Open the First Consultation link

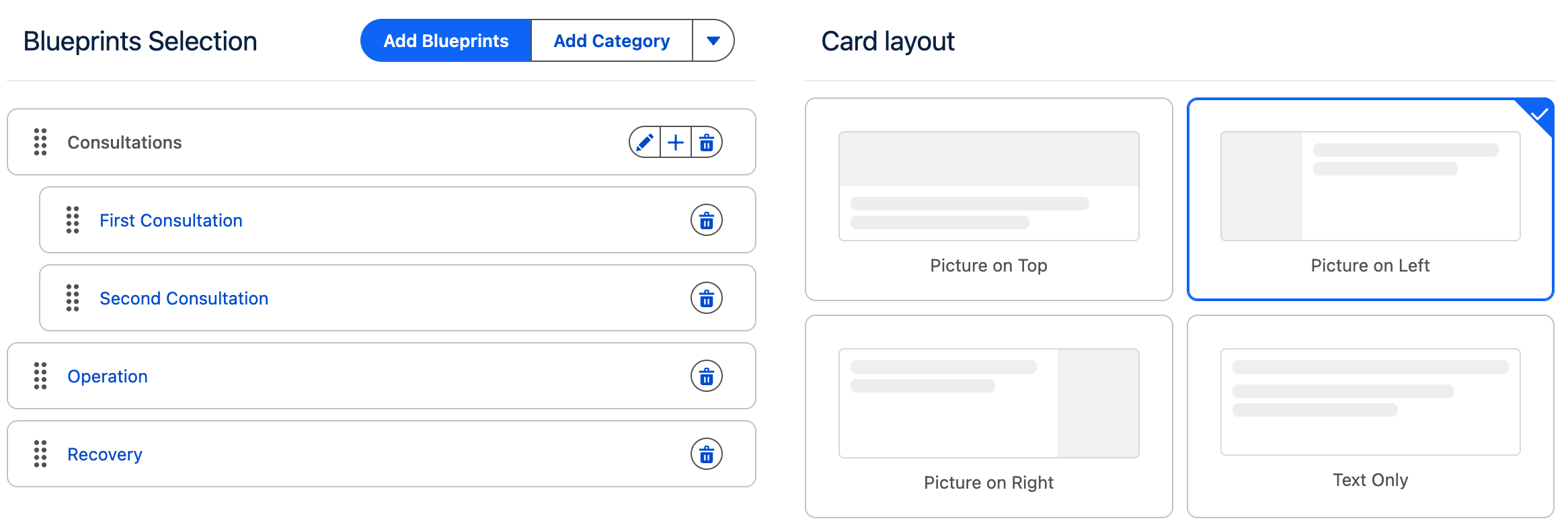click(x=171, y=220)
